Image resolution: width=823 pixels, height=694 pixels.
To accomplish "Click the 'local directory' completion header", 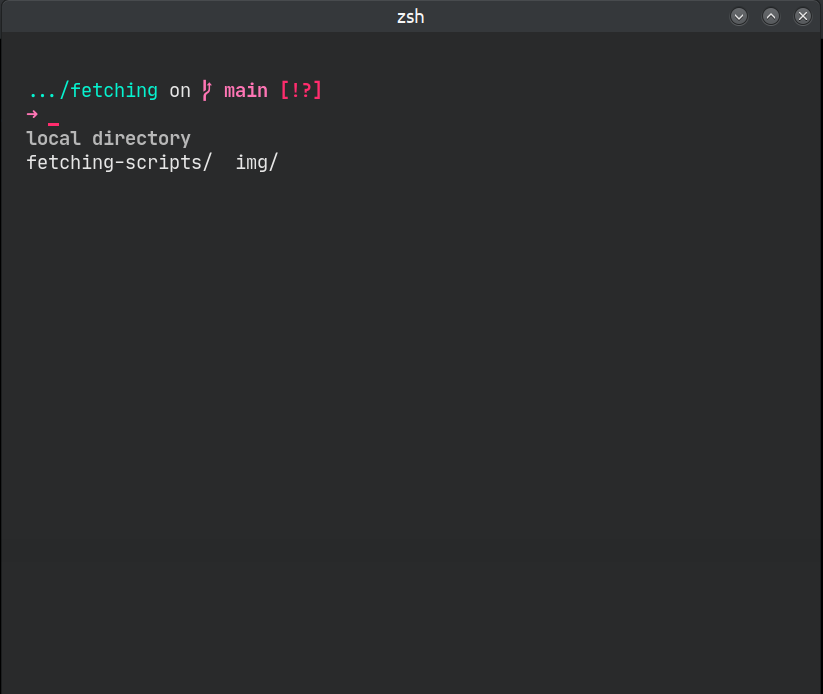I will point(108,138).
